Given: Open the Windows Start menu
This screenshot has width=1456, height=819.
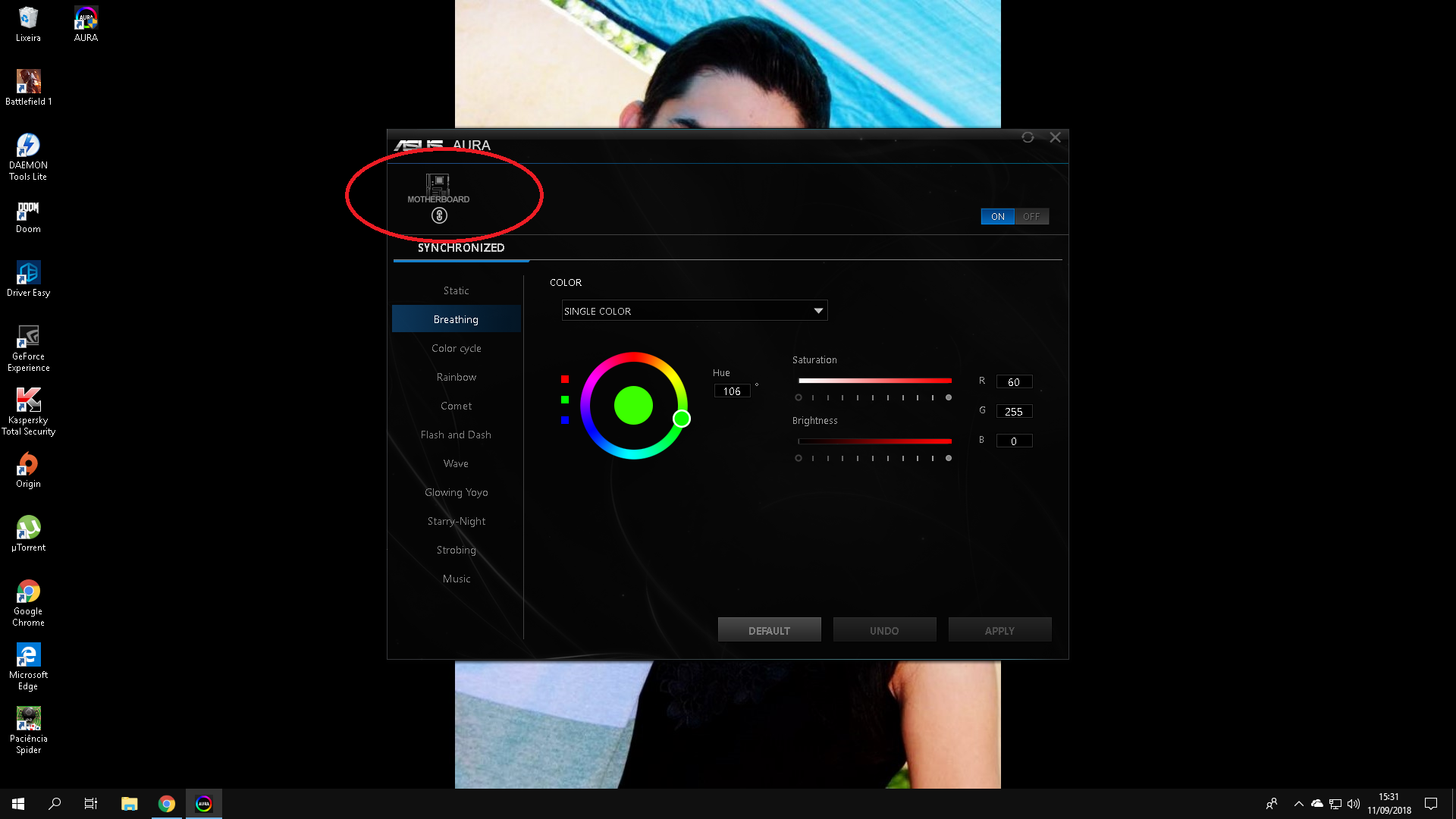Looking at the screenshot, I should pyautogui.click(x=18, y=804).
